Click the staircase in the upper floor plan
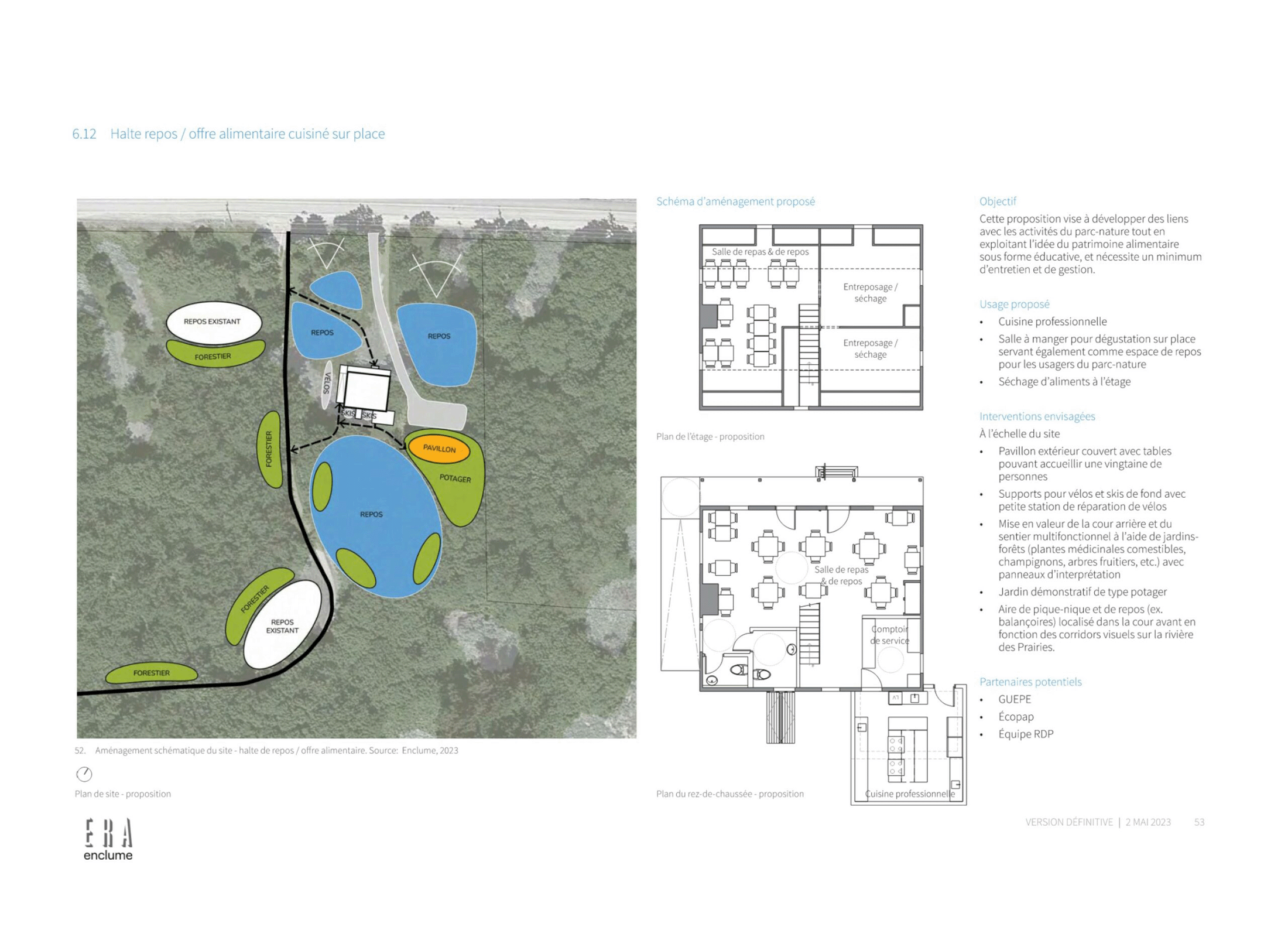 pyautogui.click(x=808, y=346)
